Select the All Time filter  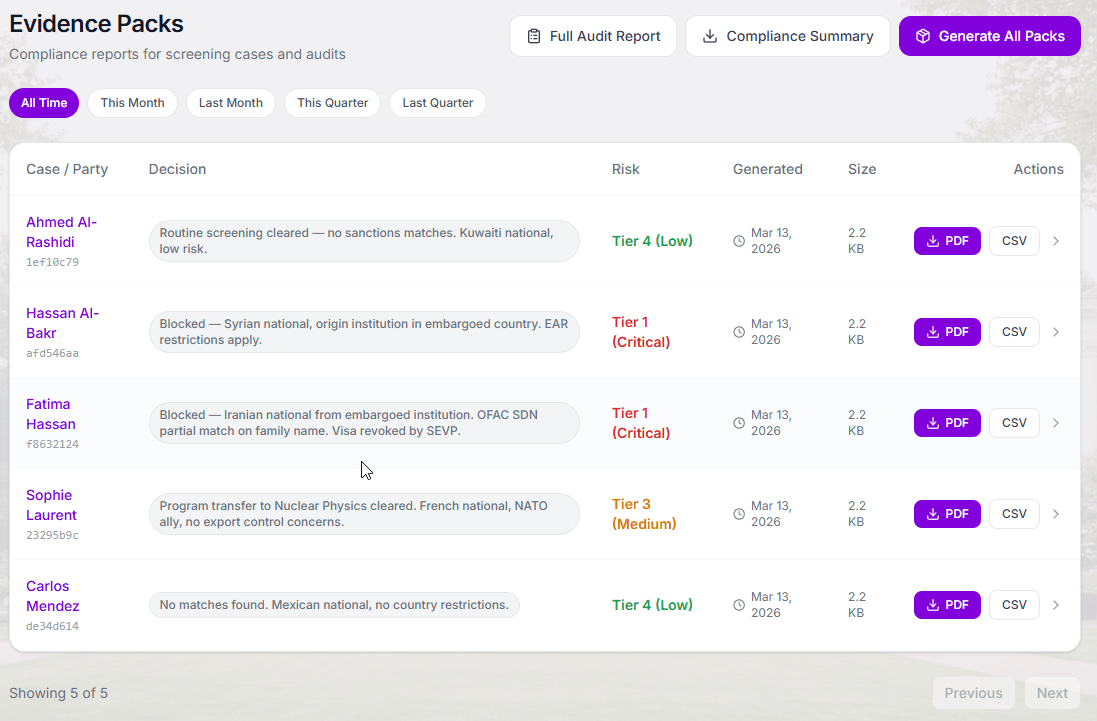pos(44,103)
